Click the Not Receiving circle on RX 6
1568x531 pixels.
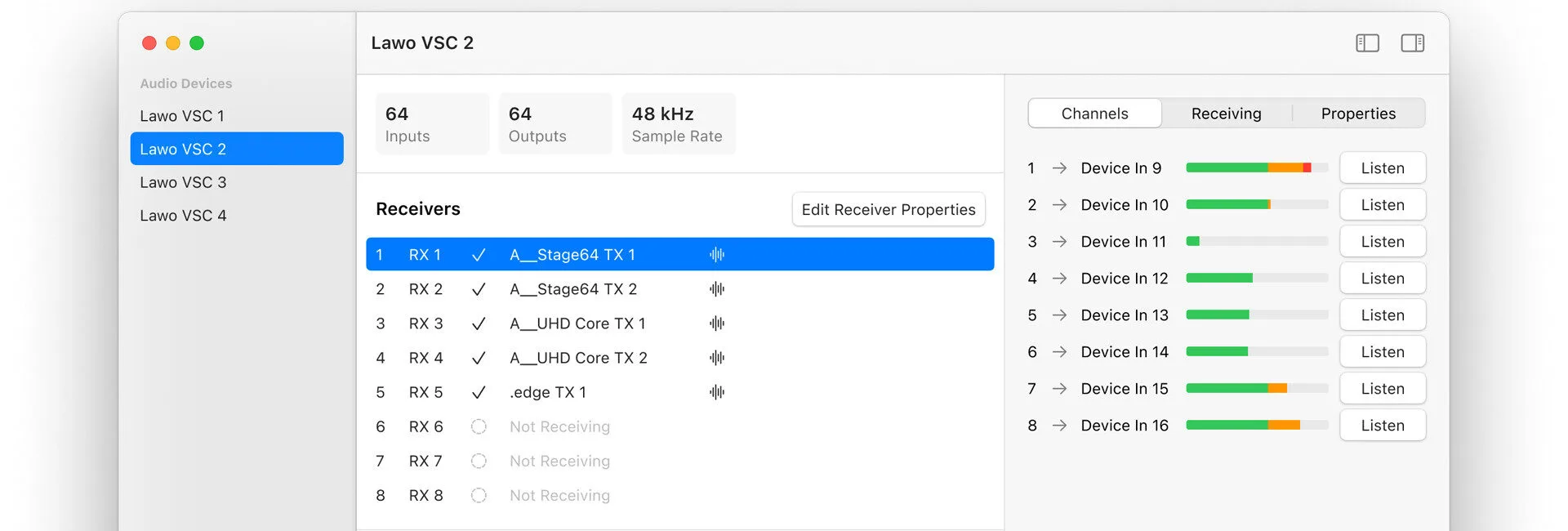coord(479,426)
